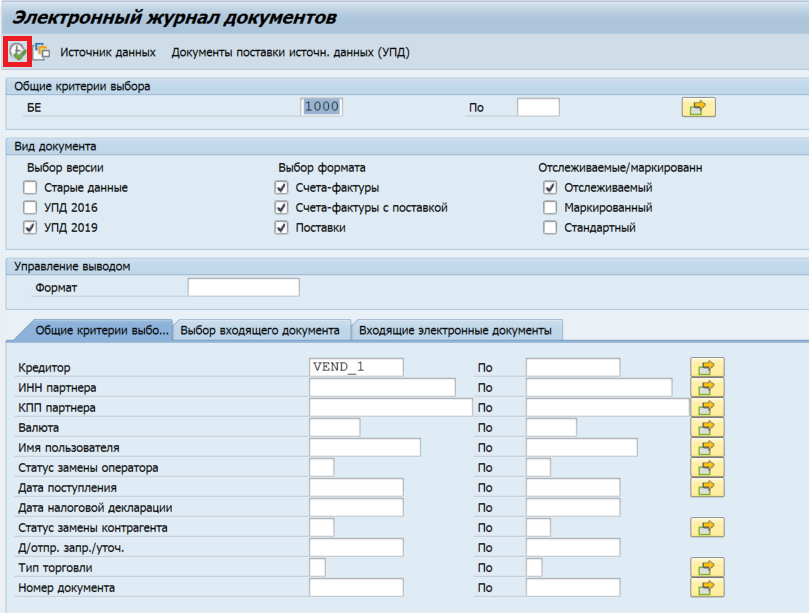Screen dimensions: 809x613
Task: Enable the Старые данные checkbox
Action: coord(31,187)
